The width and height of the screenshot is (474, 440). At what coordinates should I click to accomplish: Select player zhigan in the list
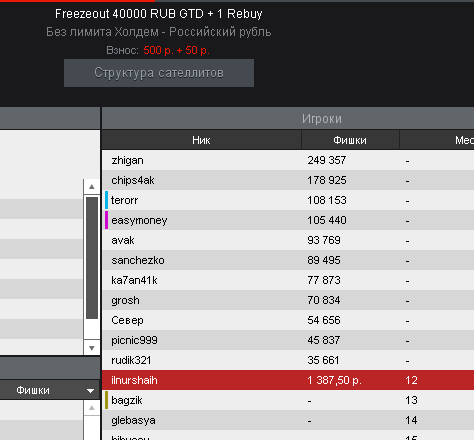[x=288, y=160]
